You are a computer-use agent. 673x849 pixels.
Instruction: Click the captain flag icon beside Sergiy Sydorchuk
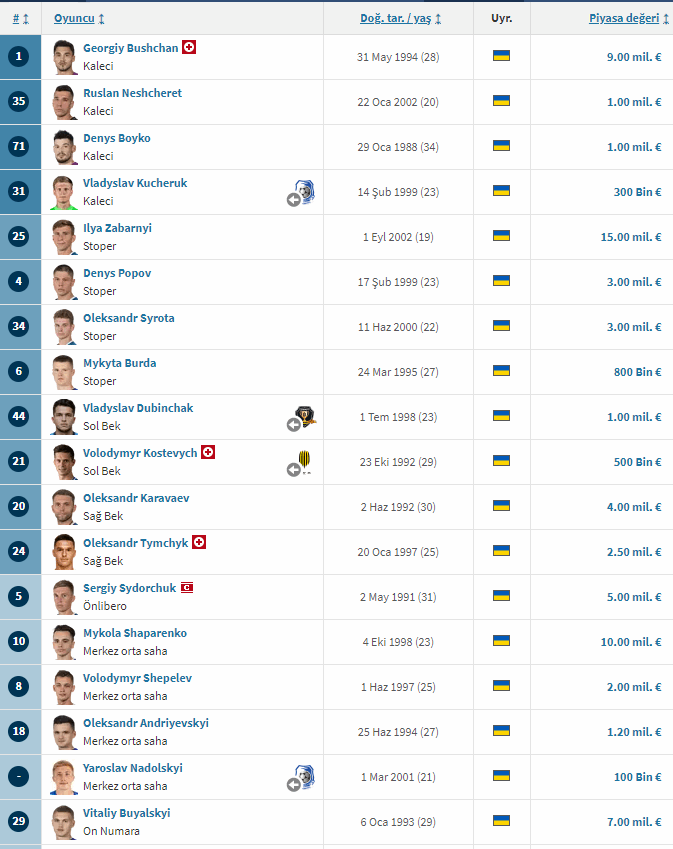[x=186, y=588]
